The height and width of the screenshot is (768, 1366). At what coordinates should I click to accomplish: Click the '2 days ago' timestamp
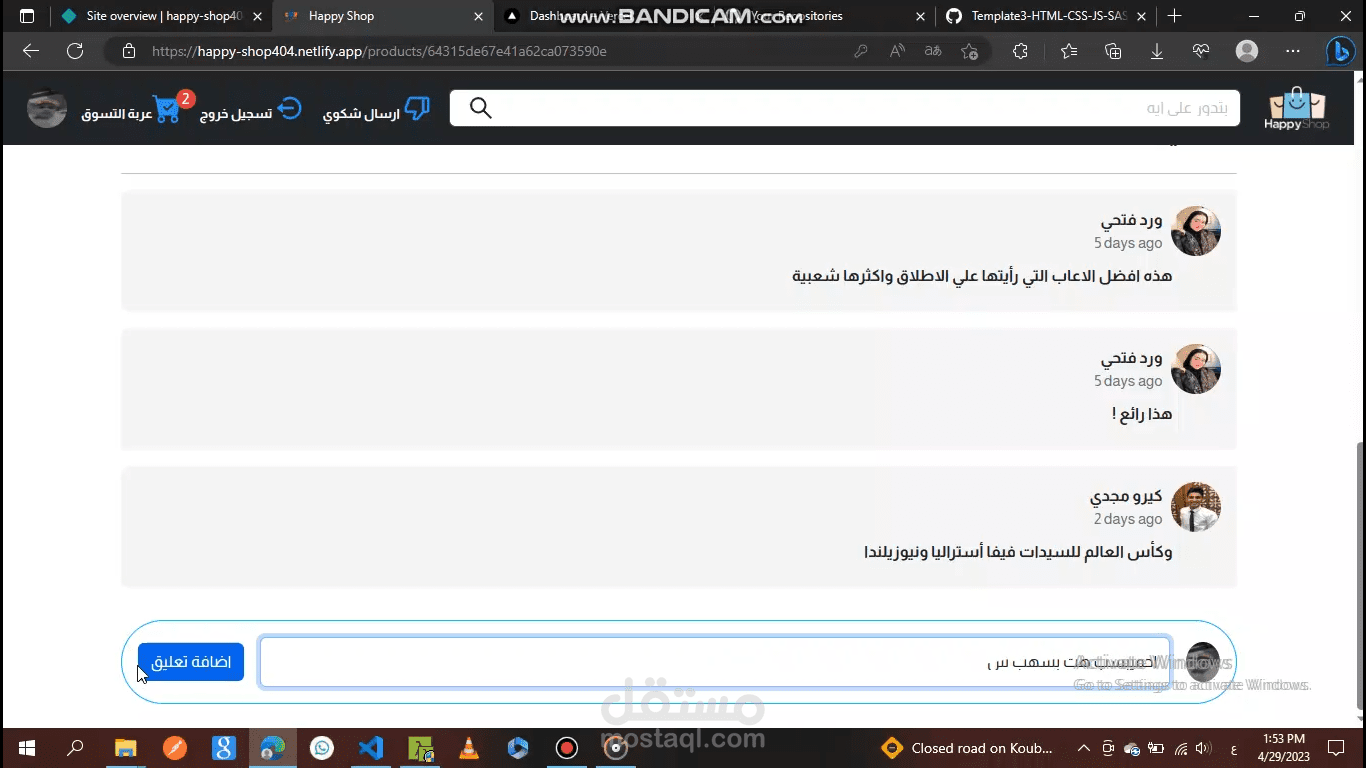click(1128, 519)
